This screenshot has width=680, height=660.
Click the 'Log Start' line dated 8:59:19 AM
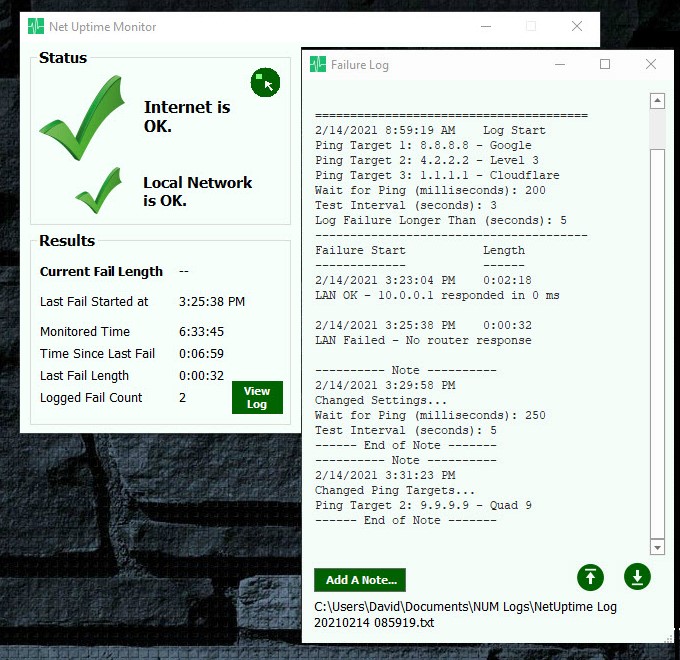pos(430,131)
